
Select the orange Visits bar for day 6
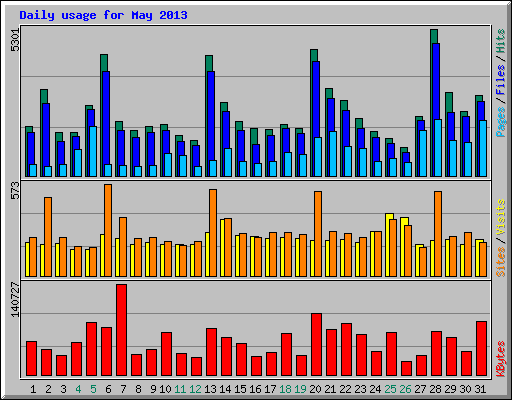pos(108,230)
